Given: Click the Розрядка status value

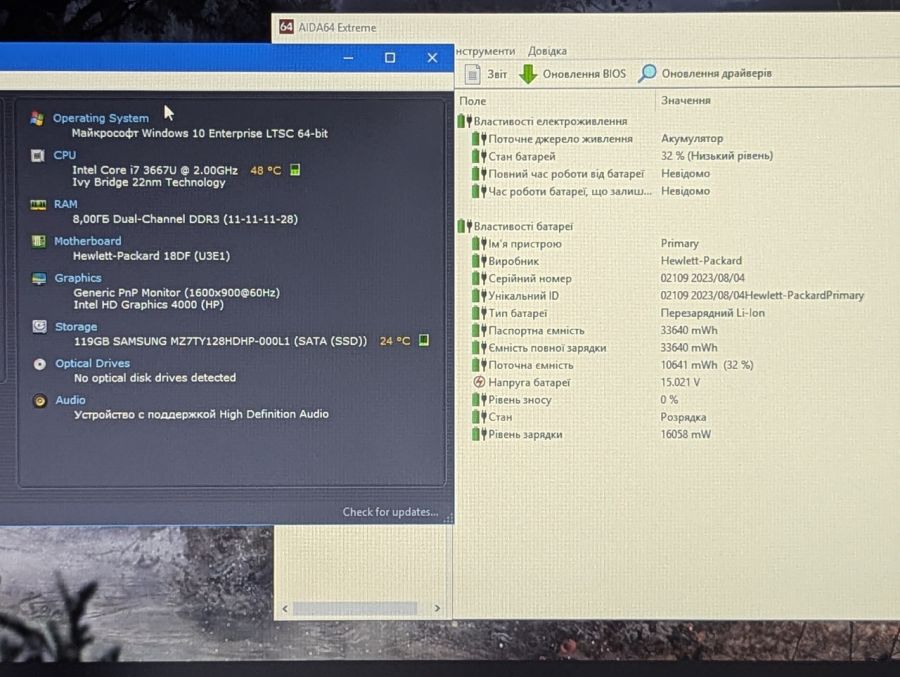Looking at the screenshot, I should [x=683, y=417].
